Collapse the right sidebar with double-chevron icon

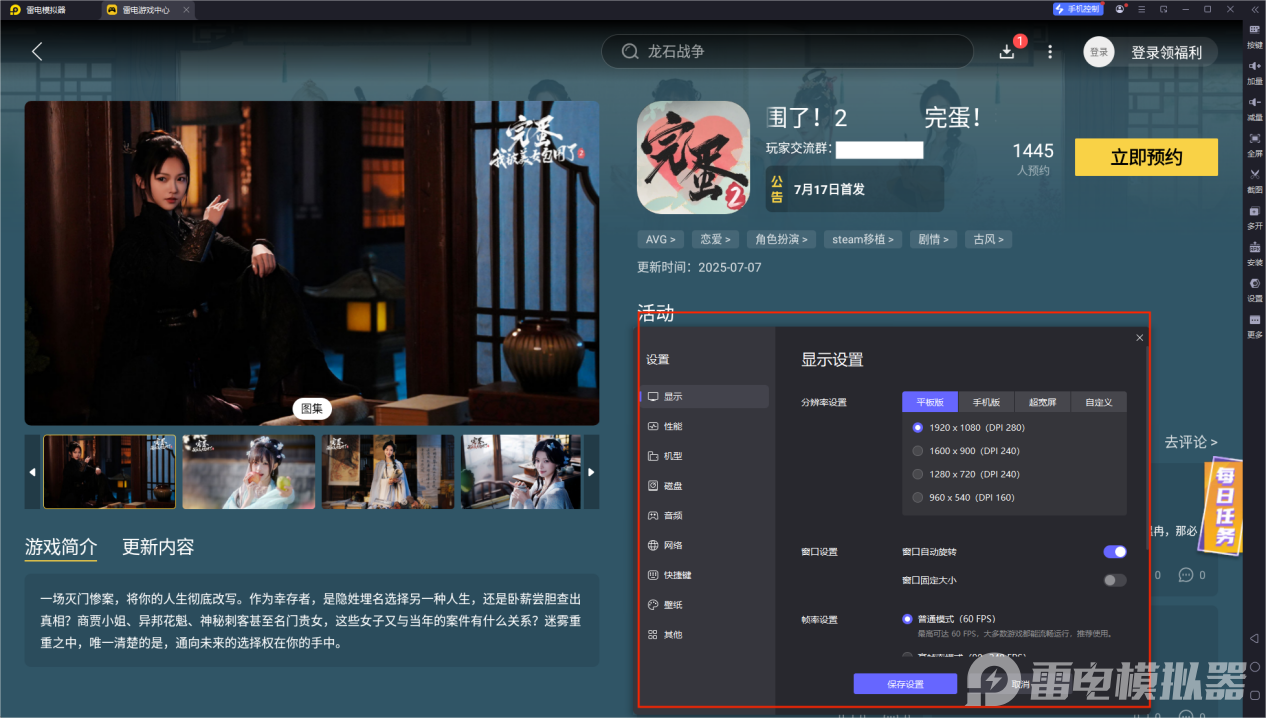click(x=1254, y=9)
